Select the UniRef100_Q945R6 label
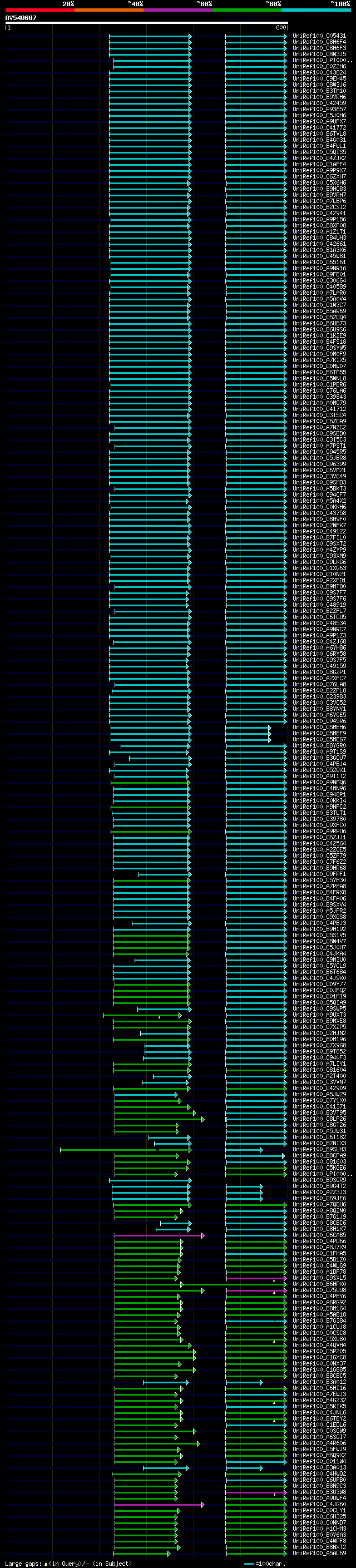 [319, 721]
